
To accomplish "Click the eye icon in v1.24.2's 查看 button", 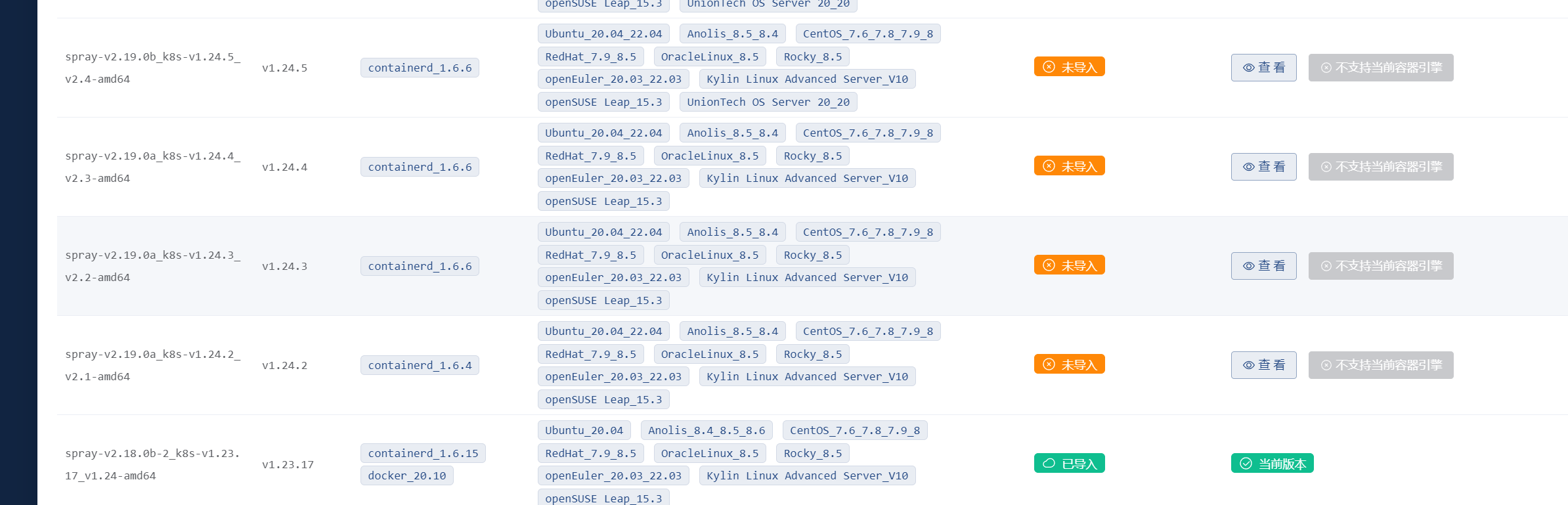I will pos(1248,365).
